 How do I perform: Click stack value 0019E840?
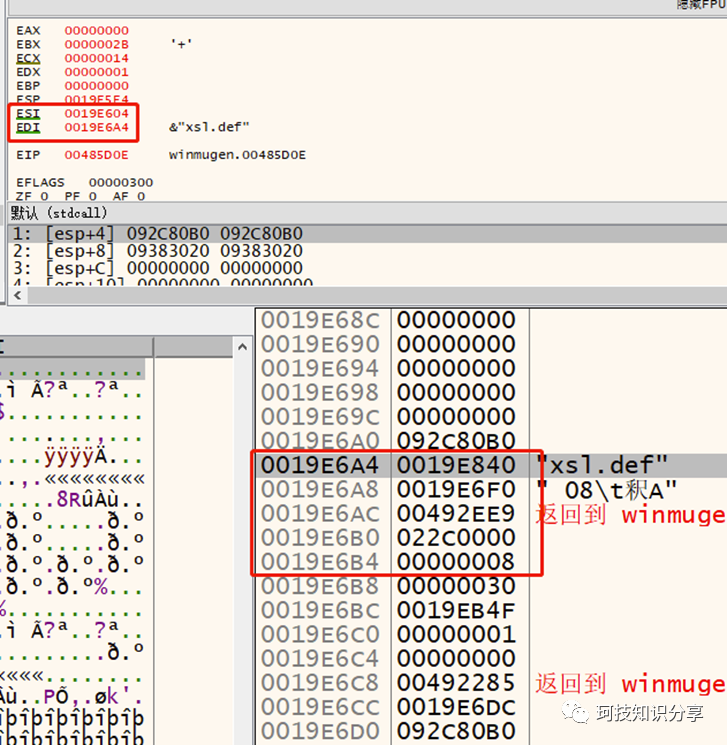pyautogui.click(x=456, y=465)
